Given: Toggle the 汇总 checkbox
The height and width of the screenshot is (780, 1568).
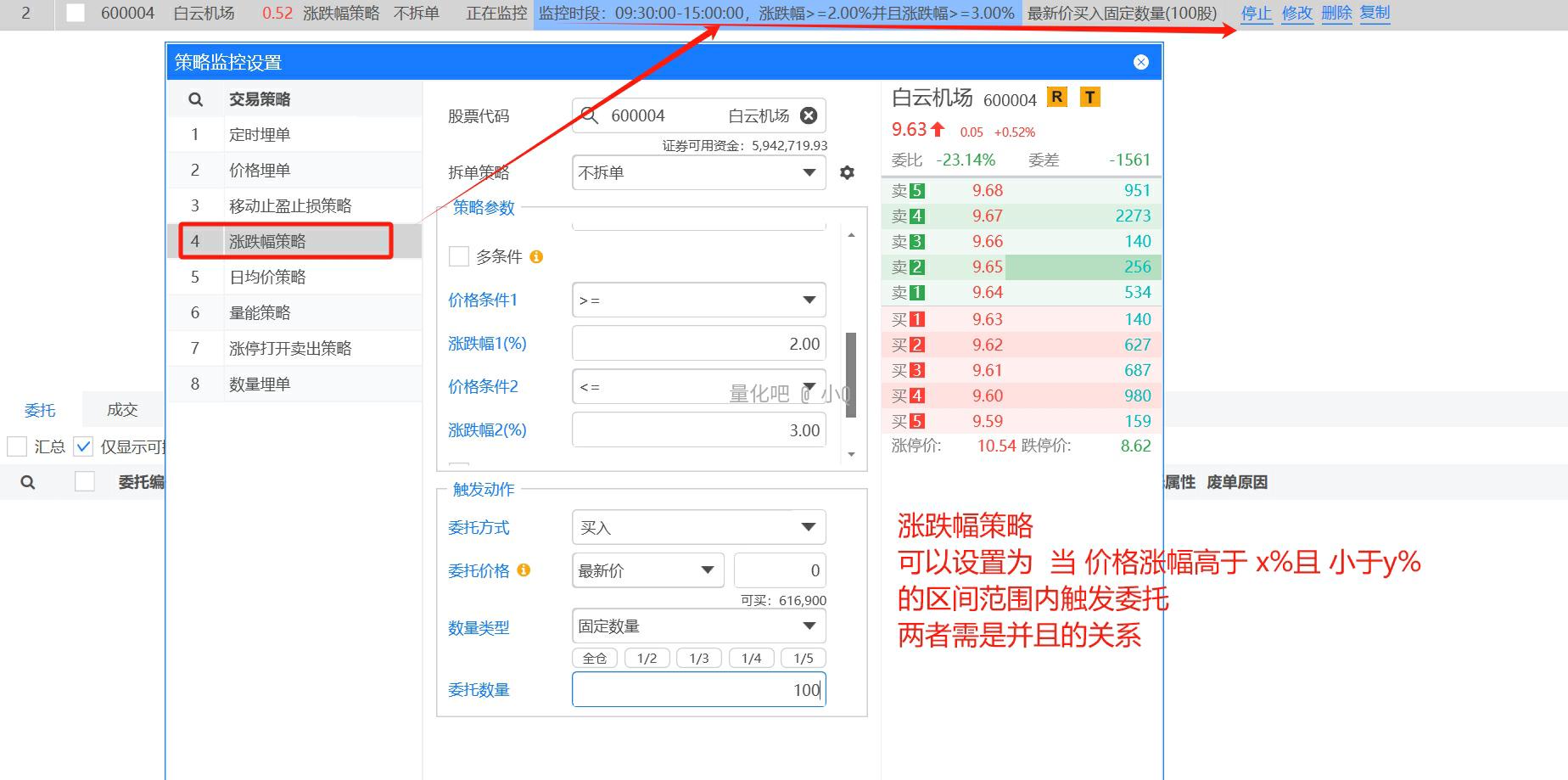Looking at the screenshot, I should pos(17,446).
